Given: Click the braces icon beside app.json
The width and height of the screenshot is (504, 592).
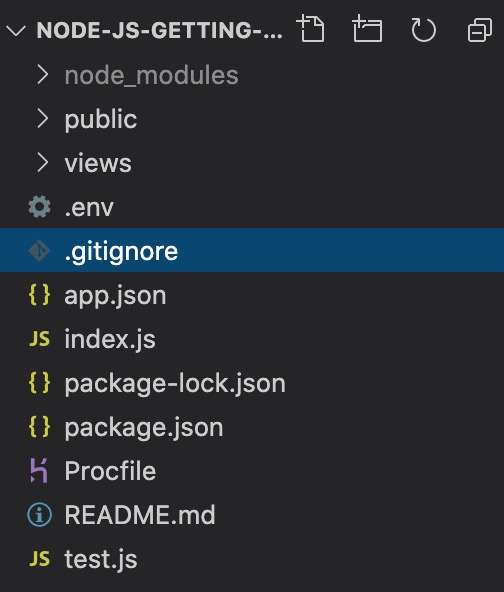Looking at the screenshot, I should point(39,295).
